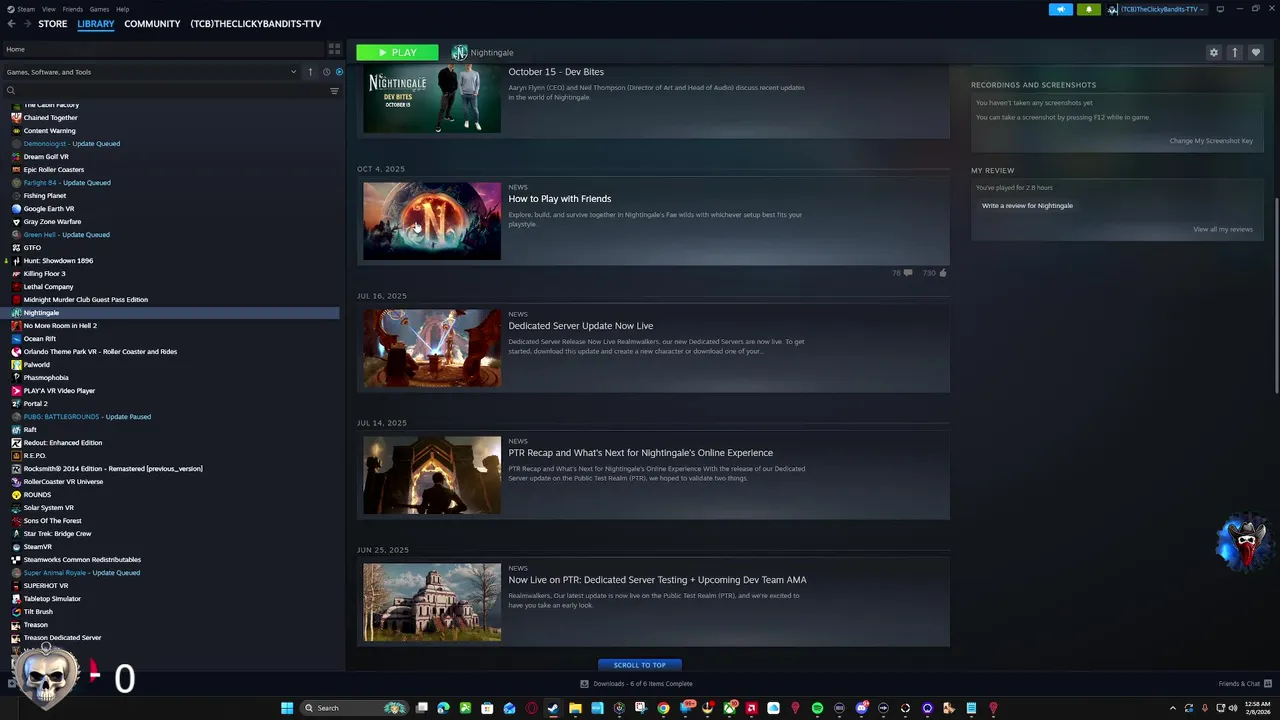Go to the COMMUNITY tab
This screenshot has width=1280, height=720.
(152, 24)
